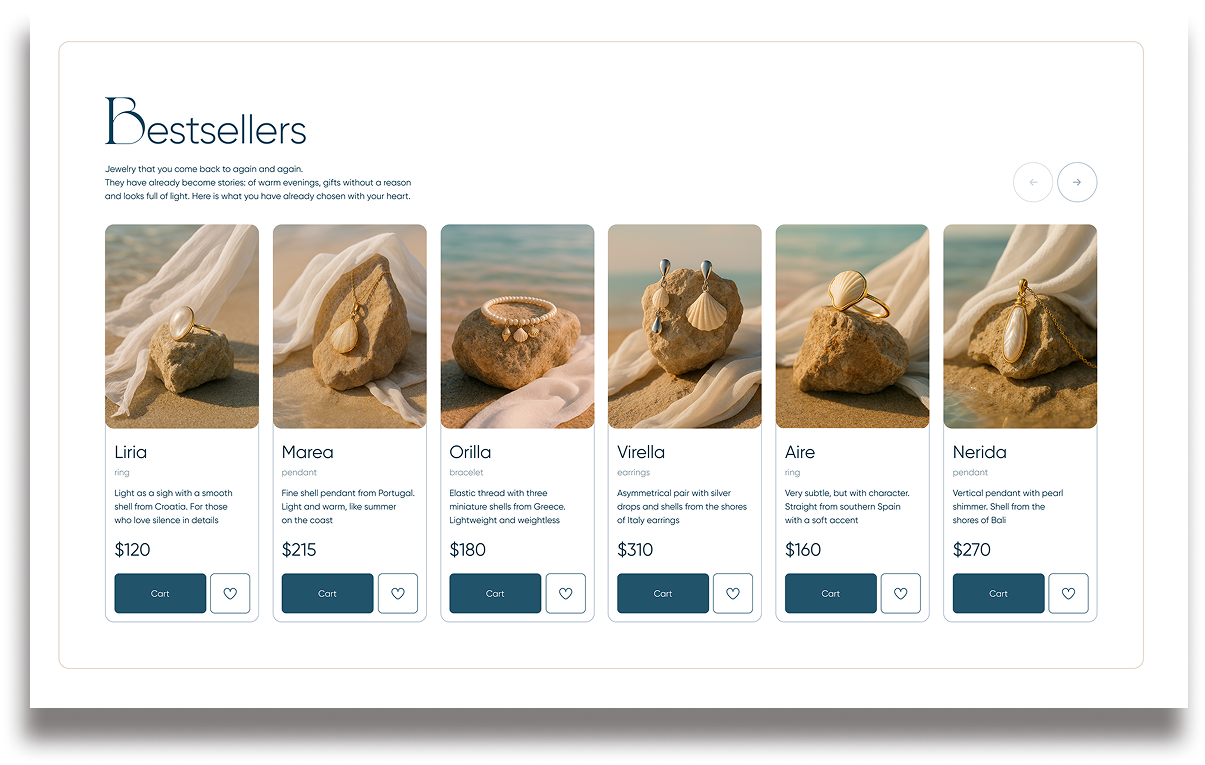The image size is (1205, 765).
Task: Toggle the heart icon on Orilla bracelet
Action: click(x=565, y=593)
